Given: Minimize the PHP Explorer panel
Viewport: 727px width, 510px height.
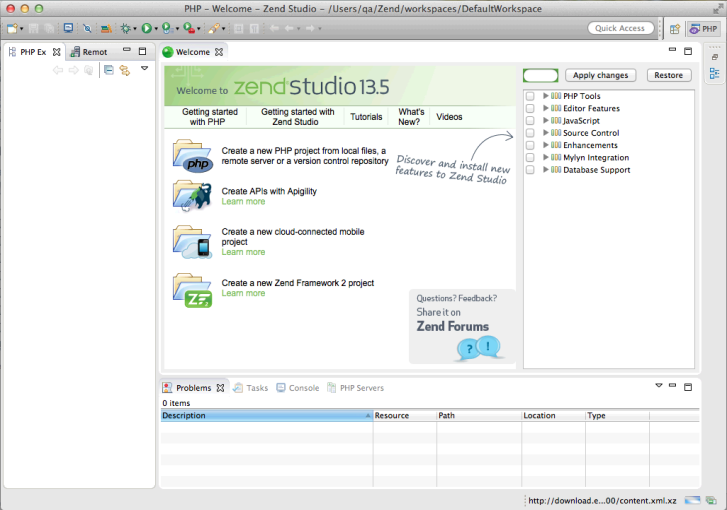Looking at the screenshot, I should (127, 49).
